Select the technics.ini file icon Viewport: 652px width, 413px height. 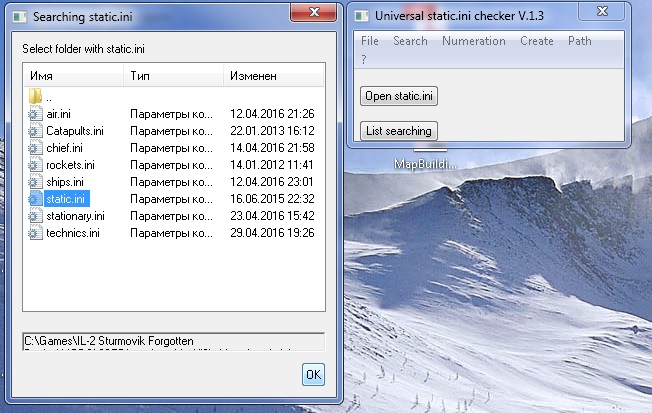click(x=35, y=233)
